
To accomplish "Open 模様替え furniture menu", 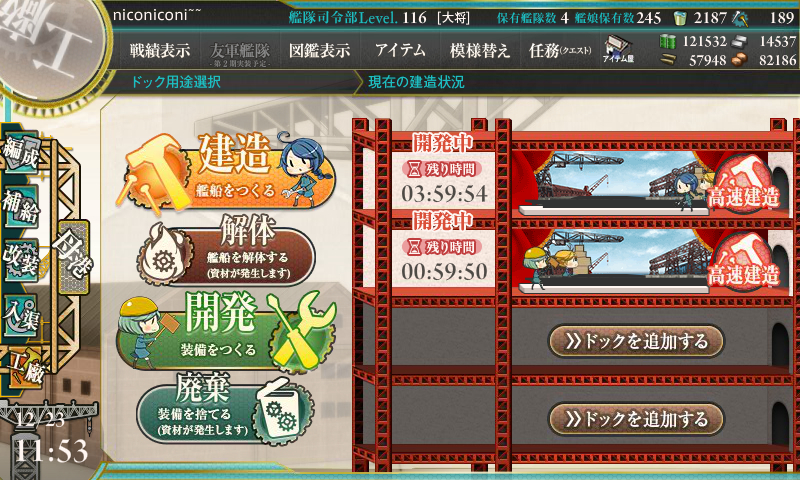I will (x=480, y=50).
